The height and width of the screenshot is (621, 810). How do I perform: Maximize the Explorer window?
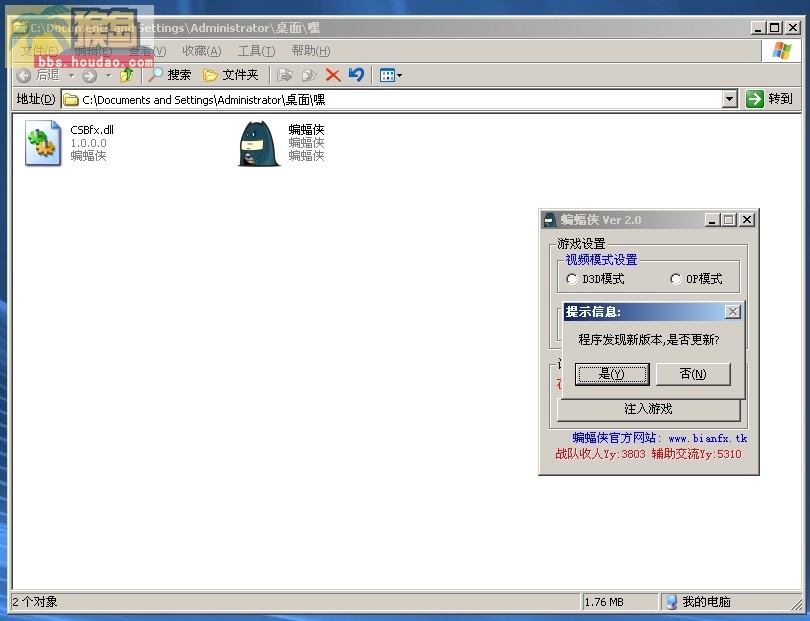pyautogui.click(x=775, y=28)
